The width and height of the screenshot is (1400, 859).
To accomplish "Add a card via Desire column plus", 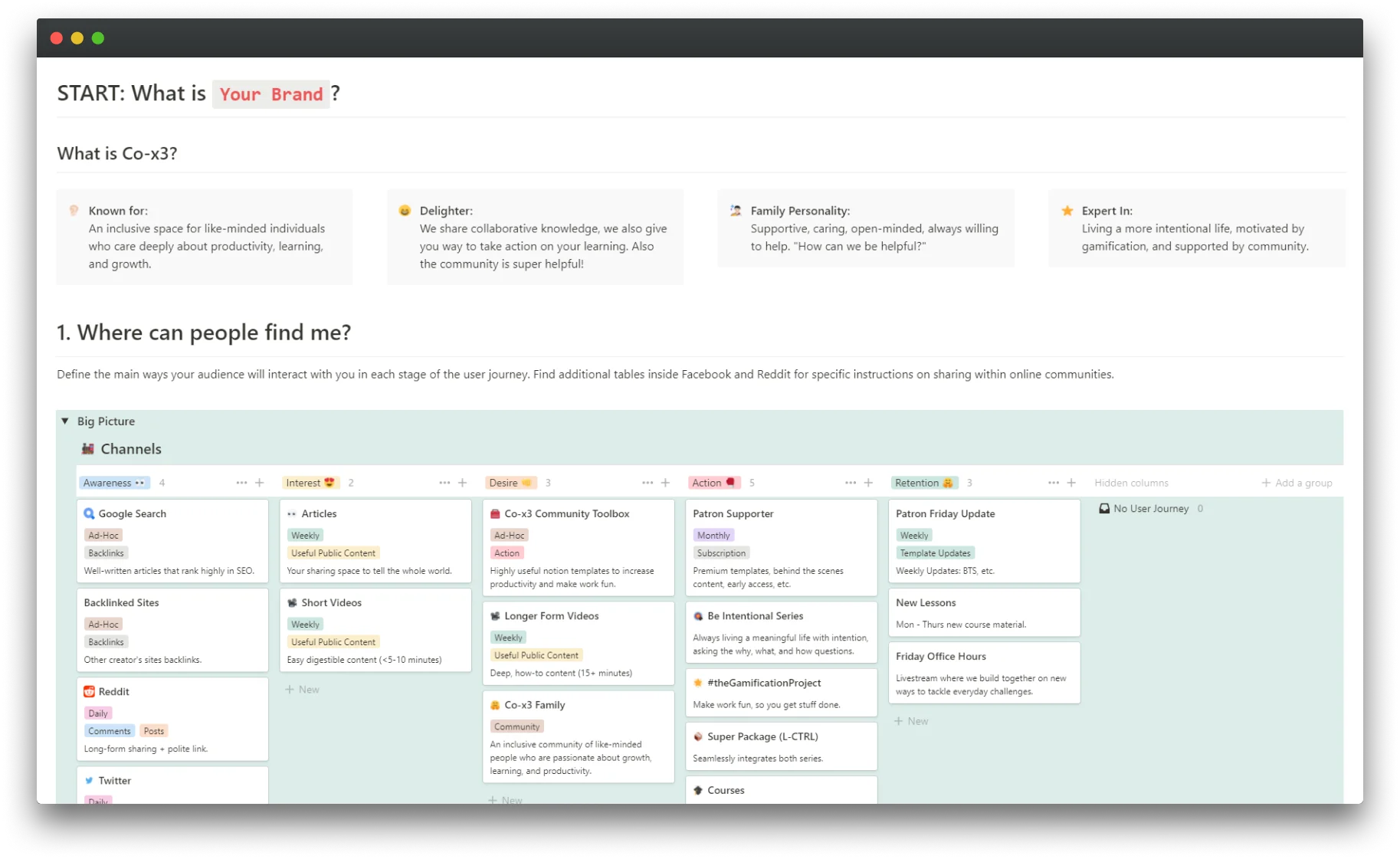I will (x=666, y=483).
